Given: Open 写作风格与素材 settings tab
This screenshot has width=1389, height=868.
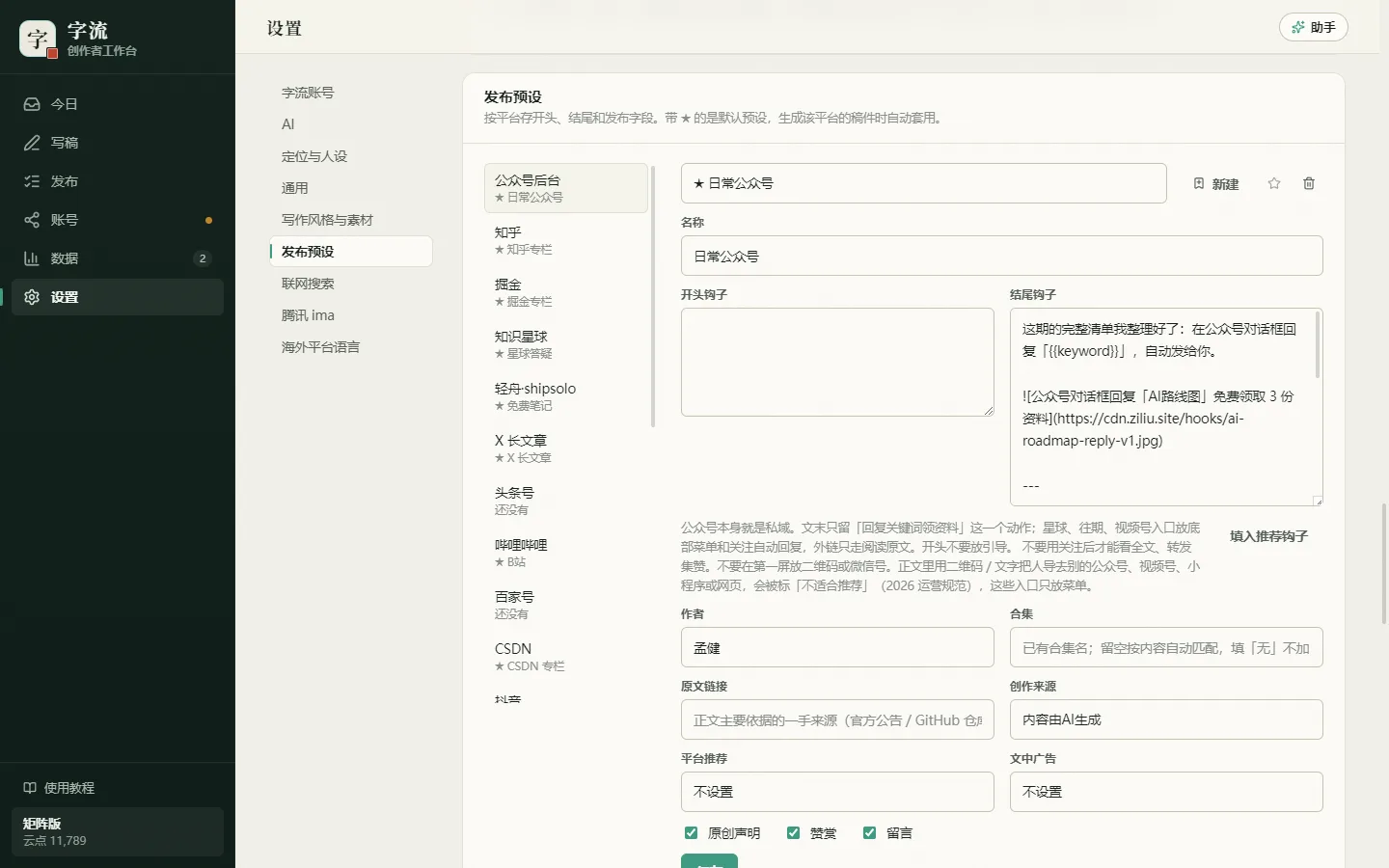Looking at the screenshot, I should pyautogui.click(x=351, y=220).
